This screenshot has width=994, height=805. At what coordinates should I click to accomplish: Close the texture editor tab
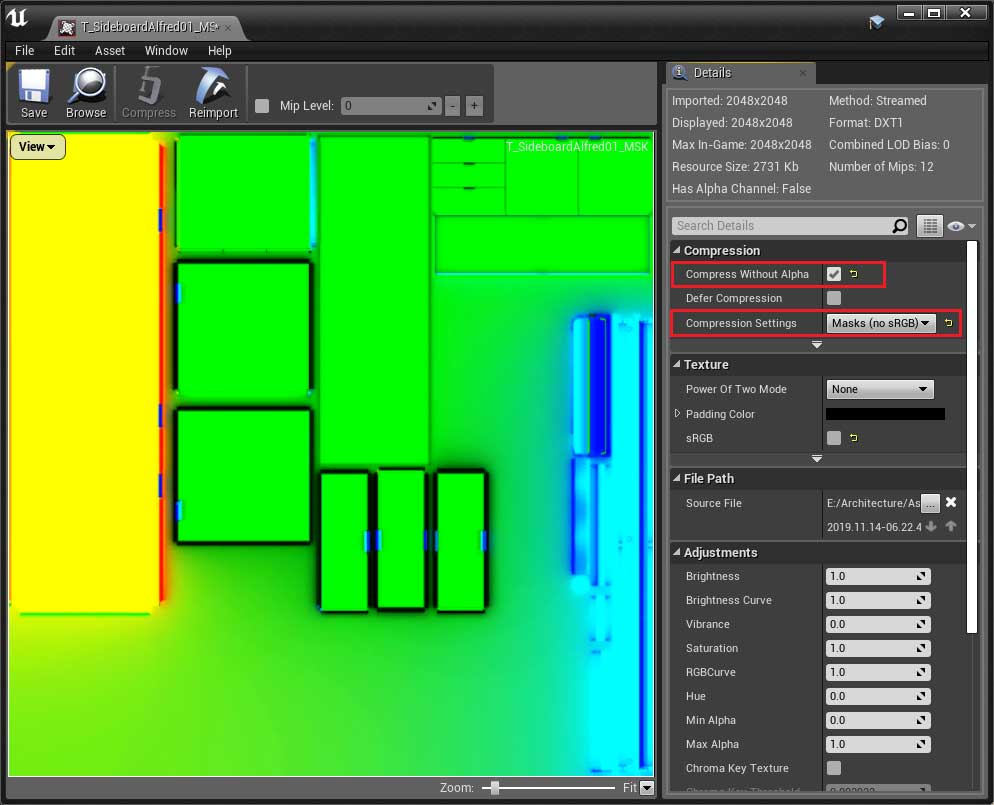click(x=228, y=28)
